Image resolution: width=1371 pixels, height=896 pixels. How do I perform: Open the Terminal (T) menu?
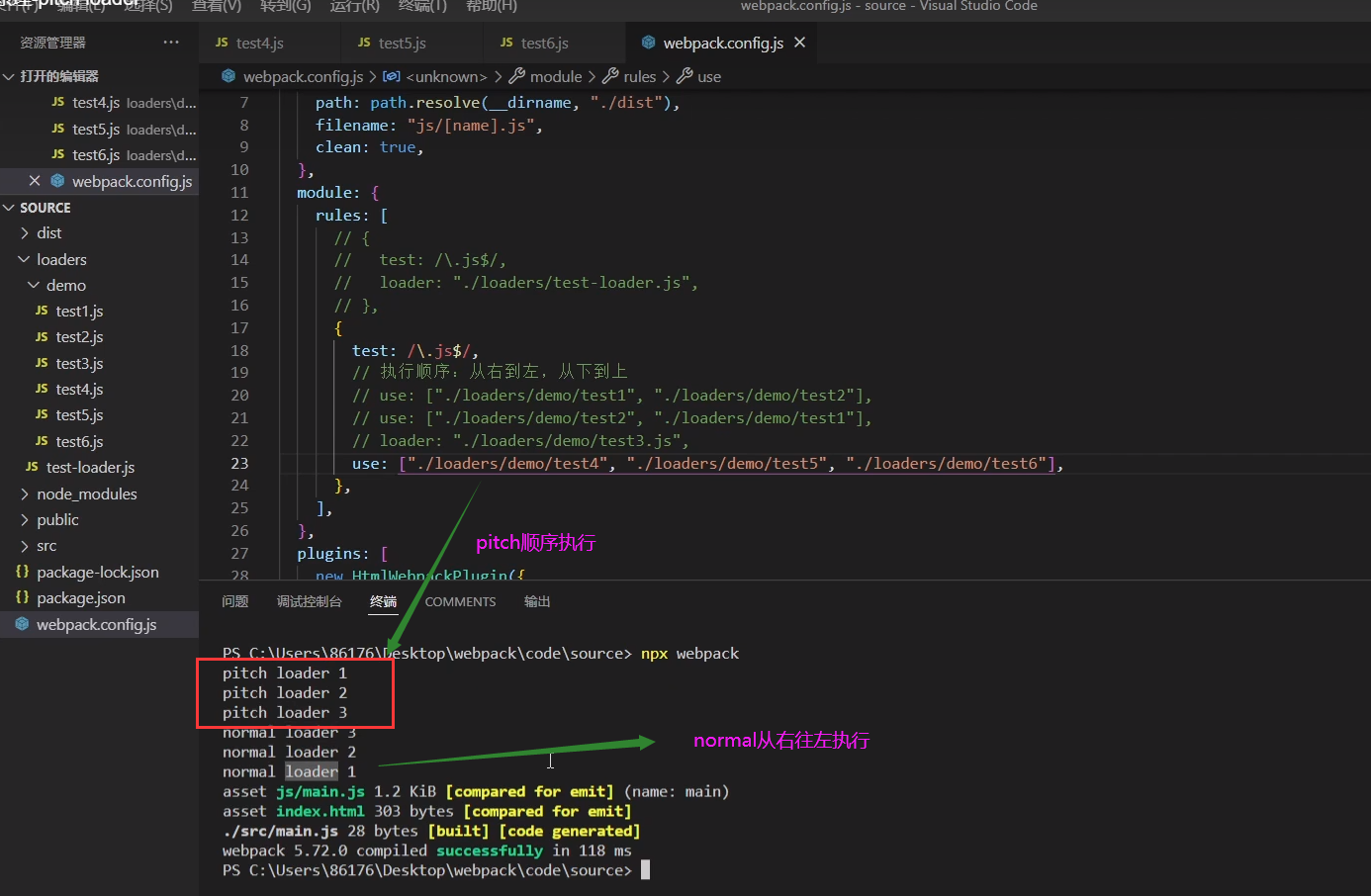coord(422,6)
